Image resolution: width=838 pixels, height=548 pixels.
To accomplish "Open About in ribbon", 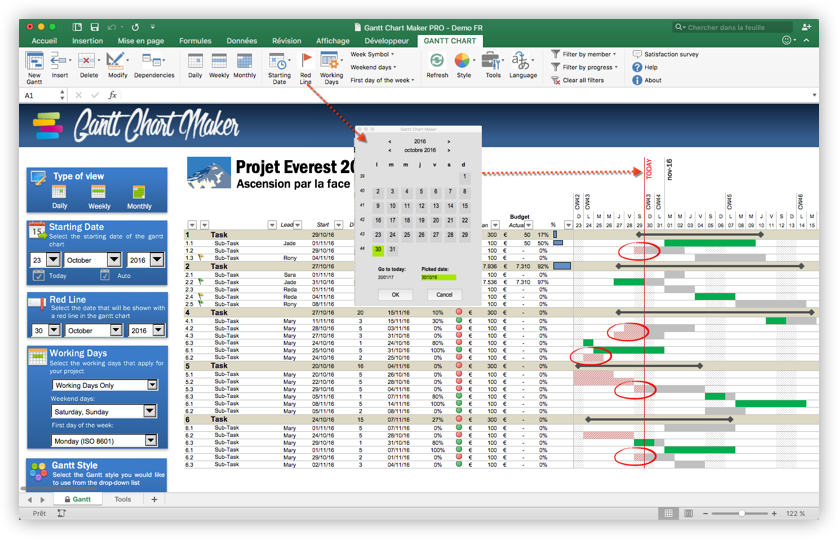I will pyautogui.click(x=647, y=80).
